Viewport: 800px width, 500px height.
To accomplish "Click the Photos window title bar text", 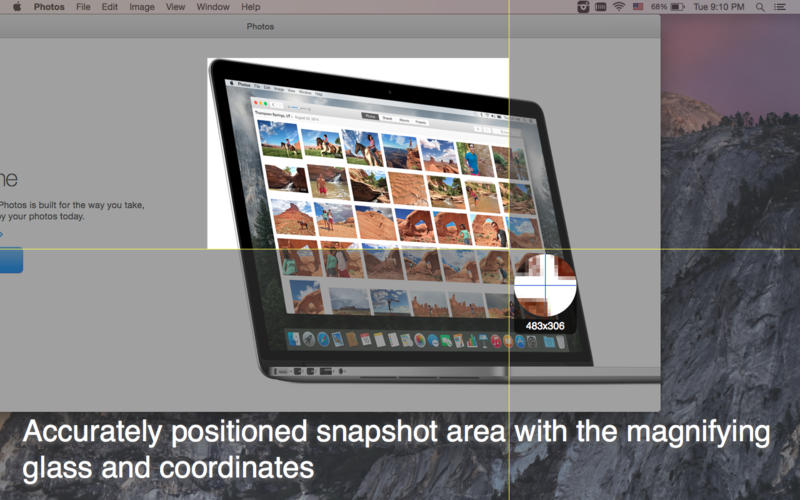I will (260, 27).
